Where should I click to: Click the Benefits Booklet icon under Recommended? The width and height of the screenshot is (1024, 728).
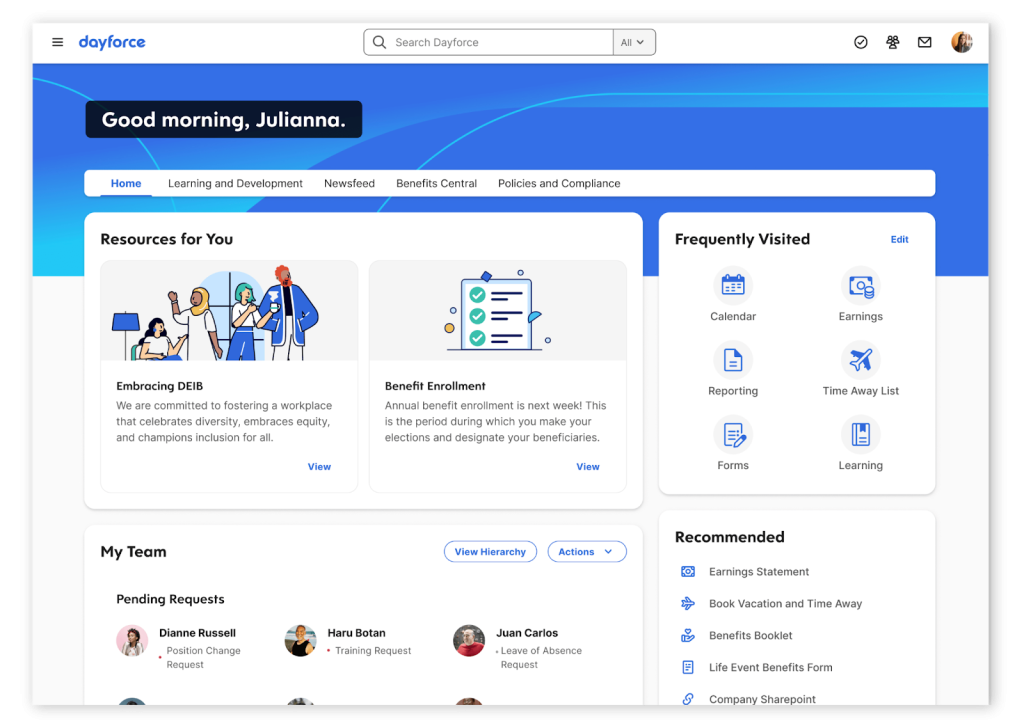click(x=687, y=635)
